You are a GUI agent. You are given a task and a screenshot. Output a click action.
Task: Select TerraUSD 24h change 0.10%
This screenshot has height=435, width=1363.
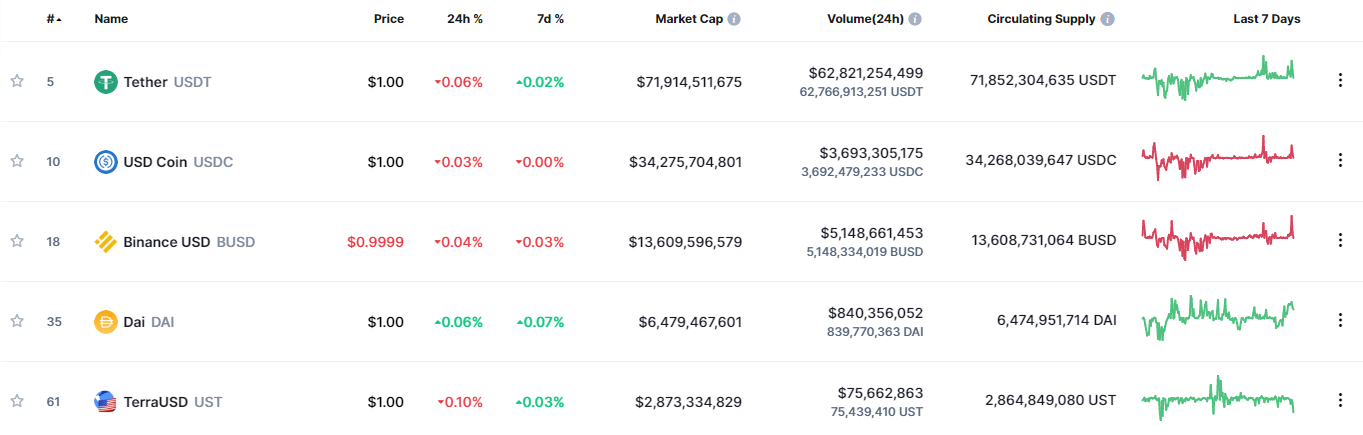tap(460, 402)
